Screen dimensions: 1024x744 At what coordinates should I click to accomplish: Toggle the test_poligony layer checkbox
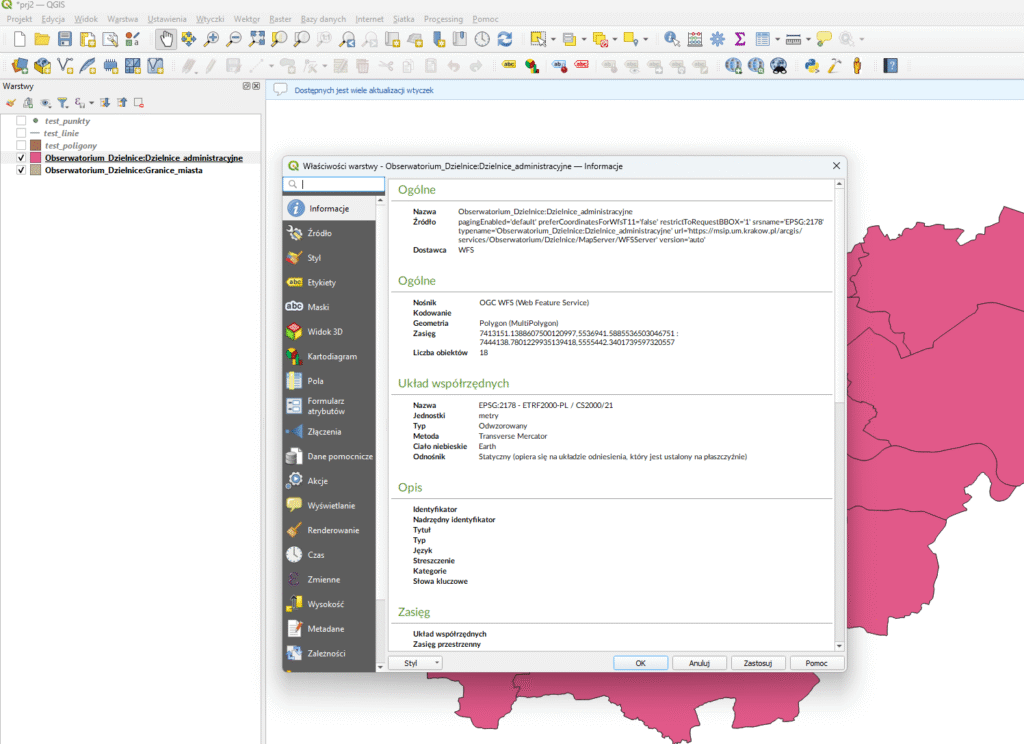tap(21, 145)
